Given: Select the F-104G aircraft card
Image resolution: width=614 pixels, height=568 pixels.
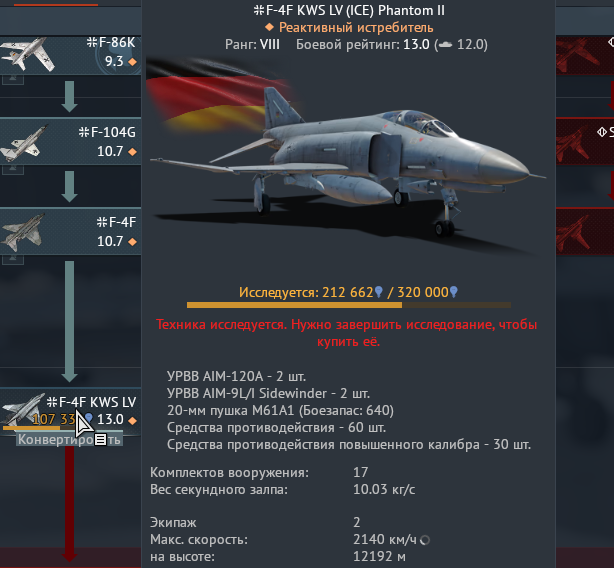Looking at the screenshot, I should point(70,141).
